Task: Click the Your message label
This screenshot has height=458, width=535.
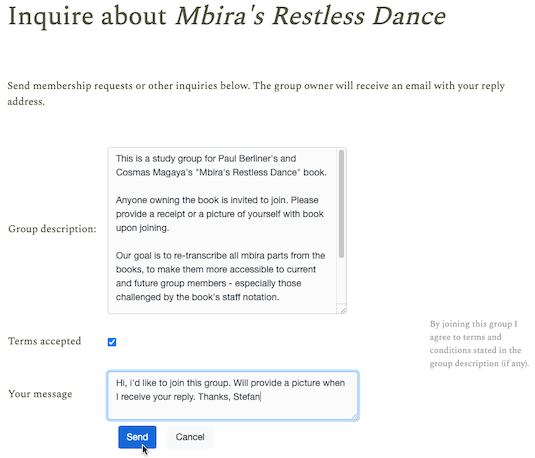Action: tap(40, 394)
